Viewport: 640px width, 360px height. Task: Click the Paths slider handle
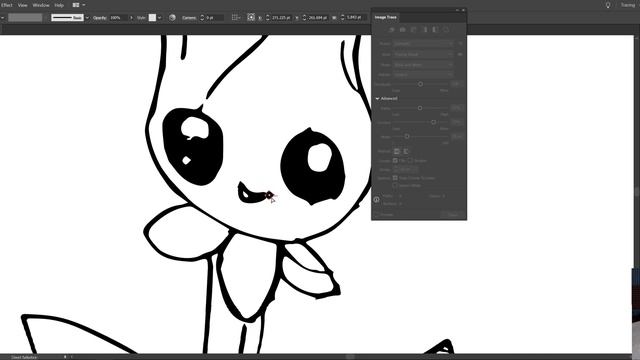tap(420, 108)
